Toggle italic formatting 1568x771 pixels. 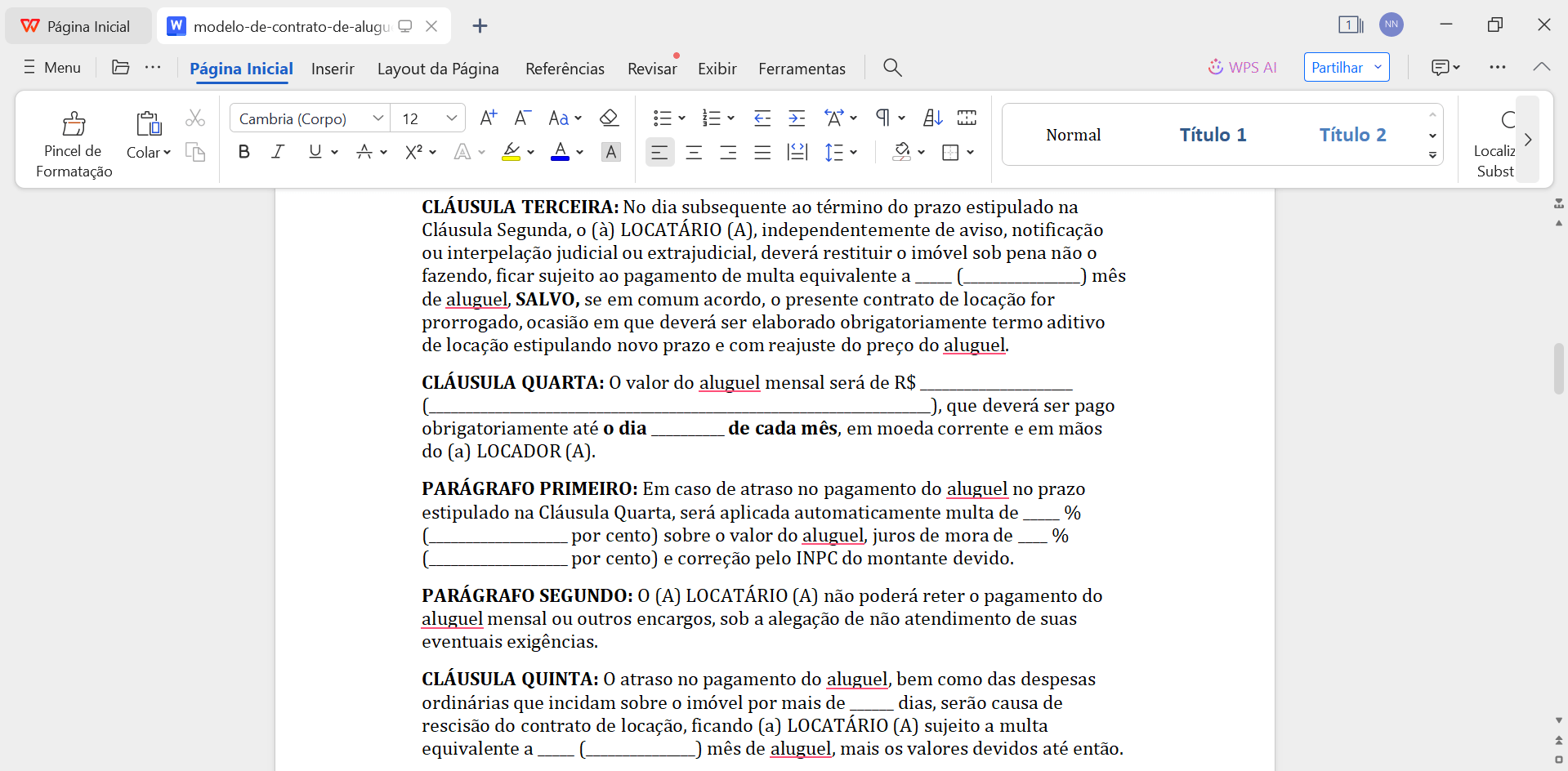tap(278, 152)
